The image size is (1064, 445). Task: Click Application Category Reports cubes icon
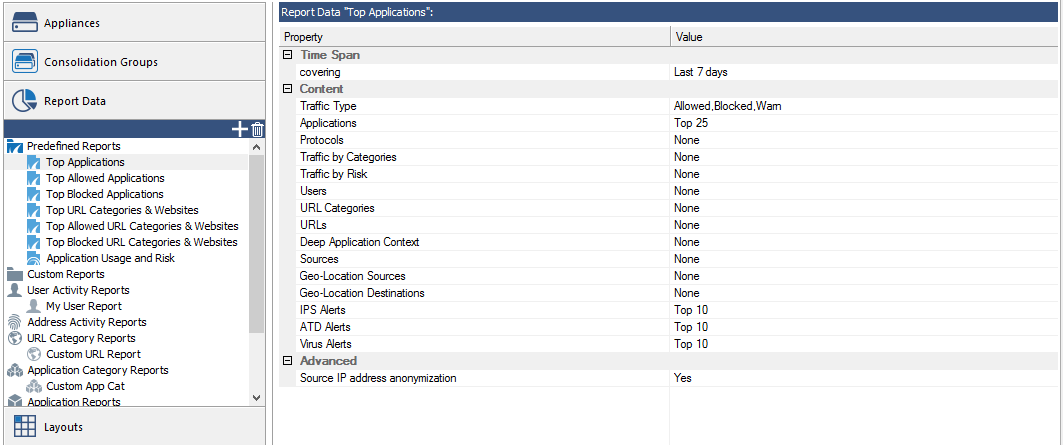15,370
